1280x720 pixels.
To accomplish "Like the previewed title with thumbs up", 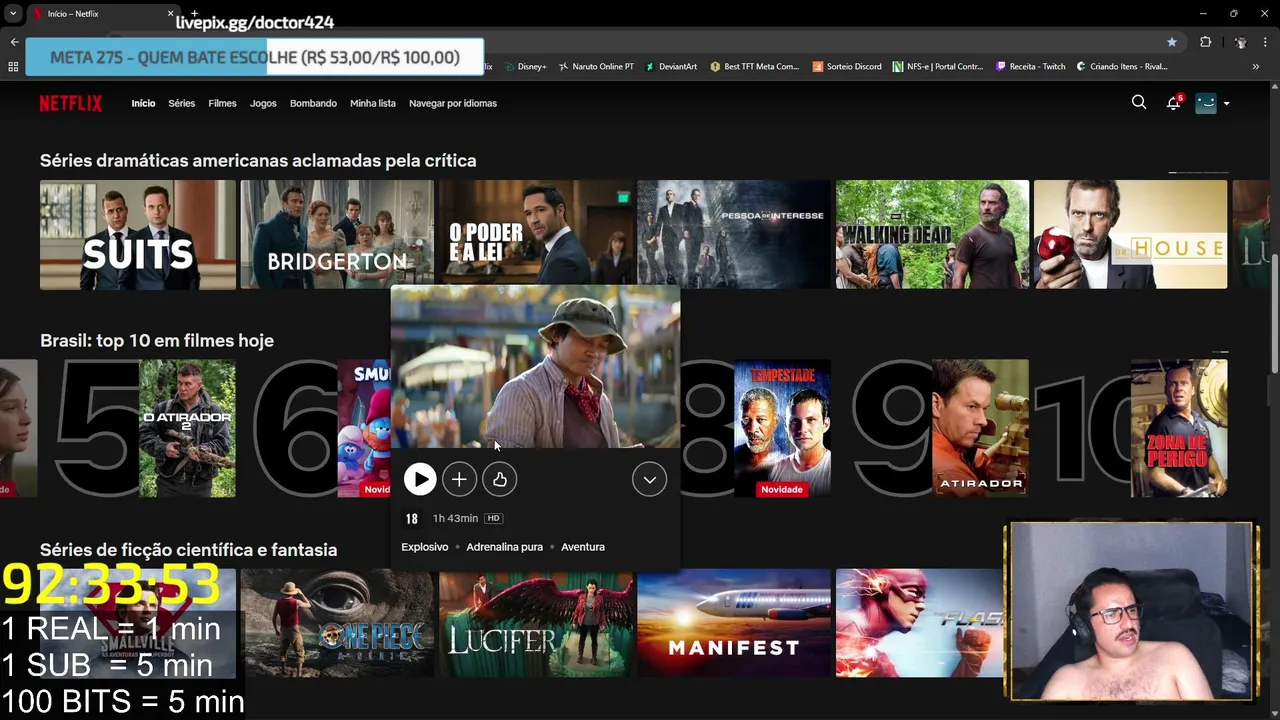I will pyautogui.click(x=499, y=480).
